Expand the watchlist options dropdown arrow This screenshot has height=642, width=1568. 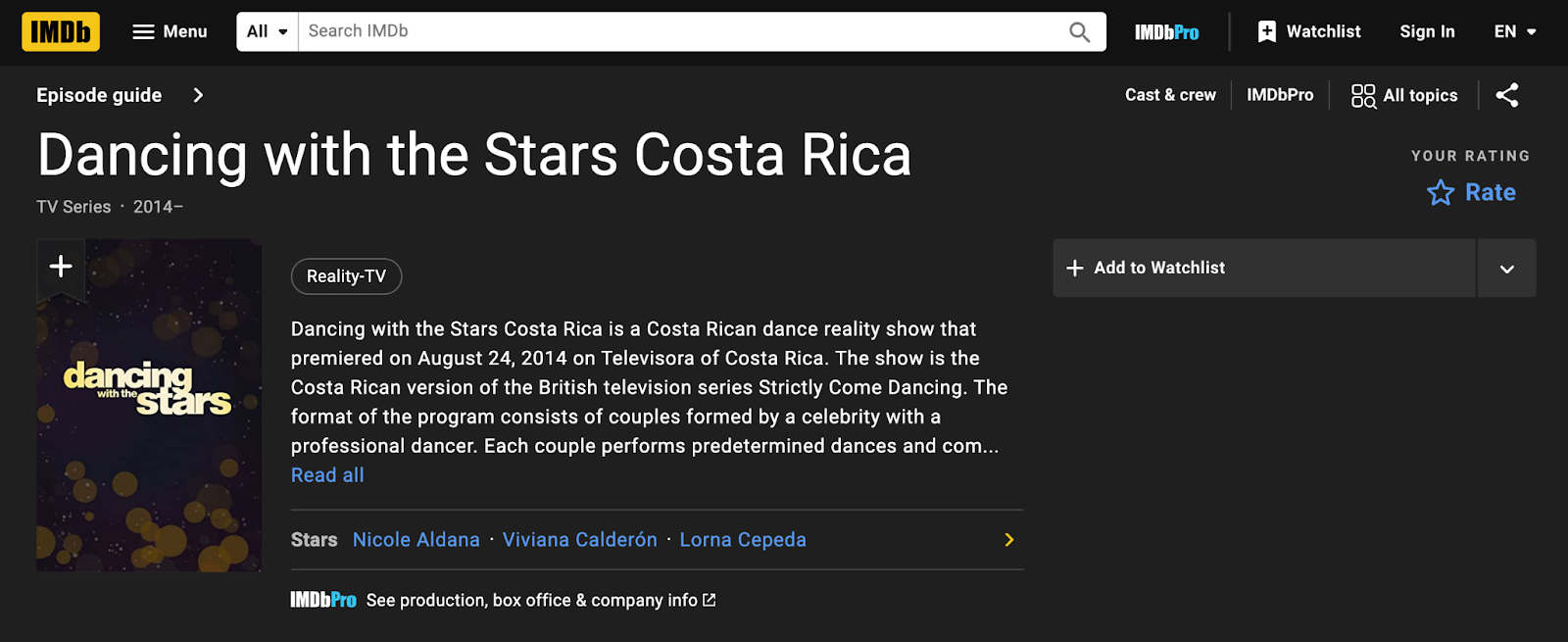coord(1507,268)
